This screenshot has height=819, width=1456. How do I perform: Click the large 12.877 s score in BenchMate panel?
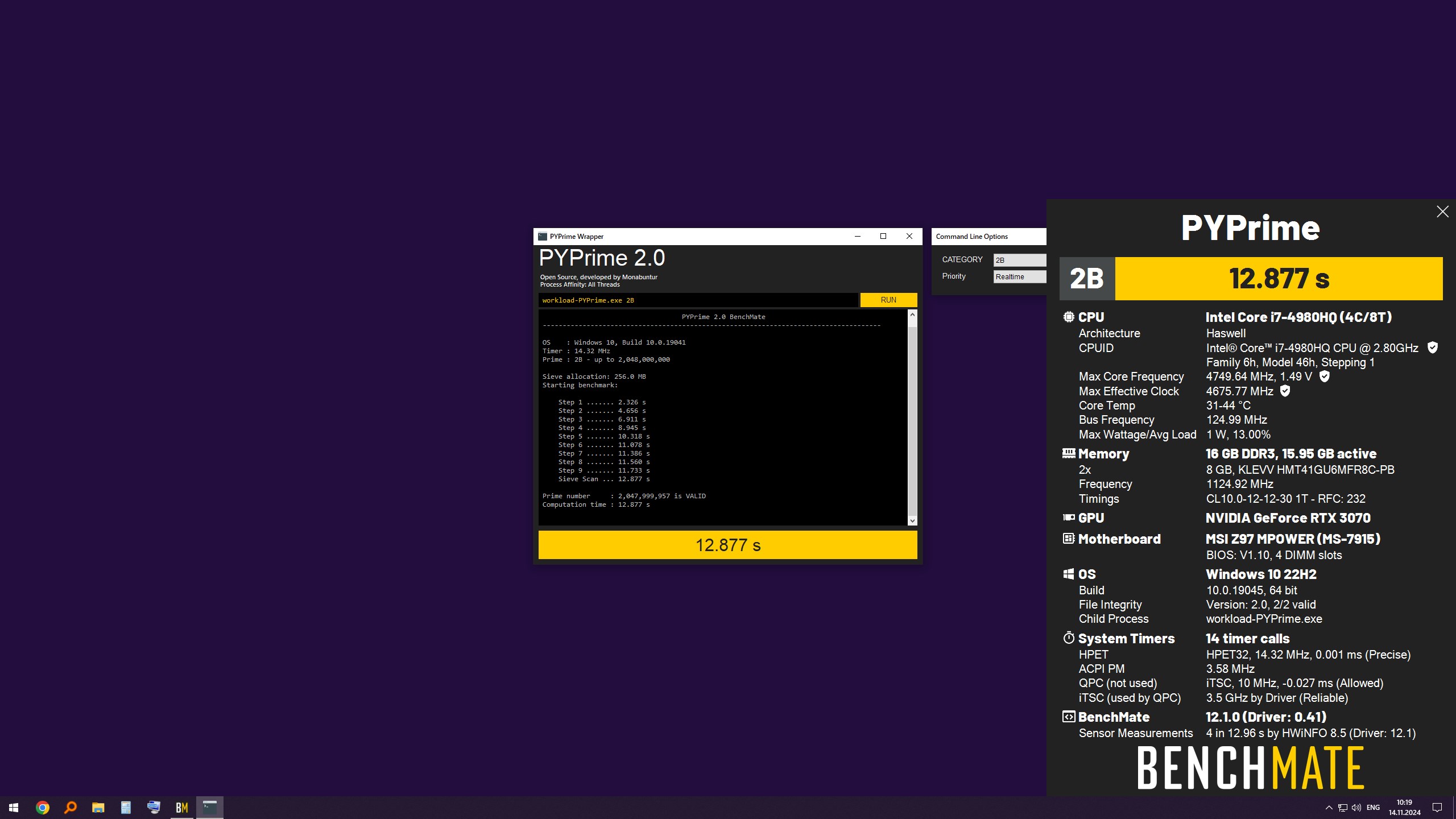coord(1279,279)
